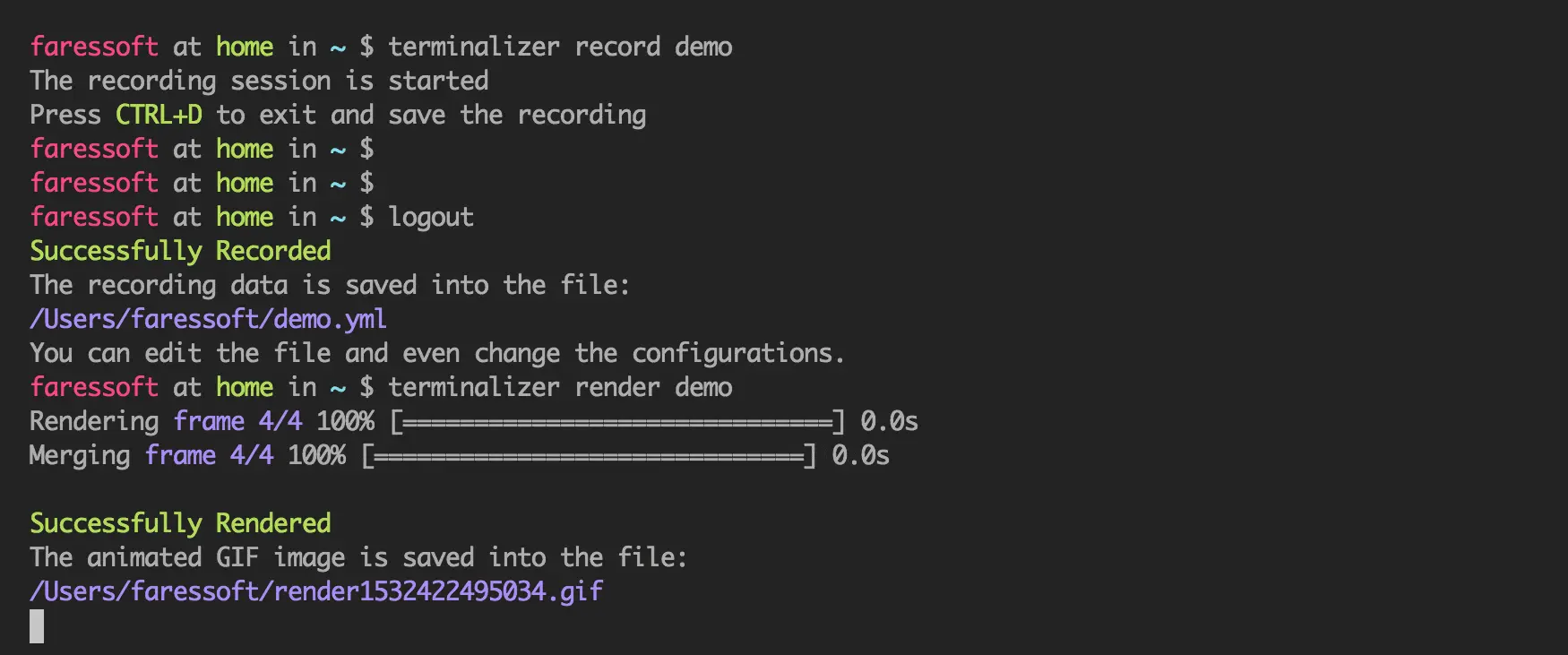1568x655 pixels.
Task: Click the 0.0s time on Rendering line
Action: 889,421
